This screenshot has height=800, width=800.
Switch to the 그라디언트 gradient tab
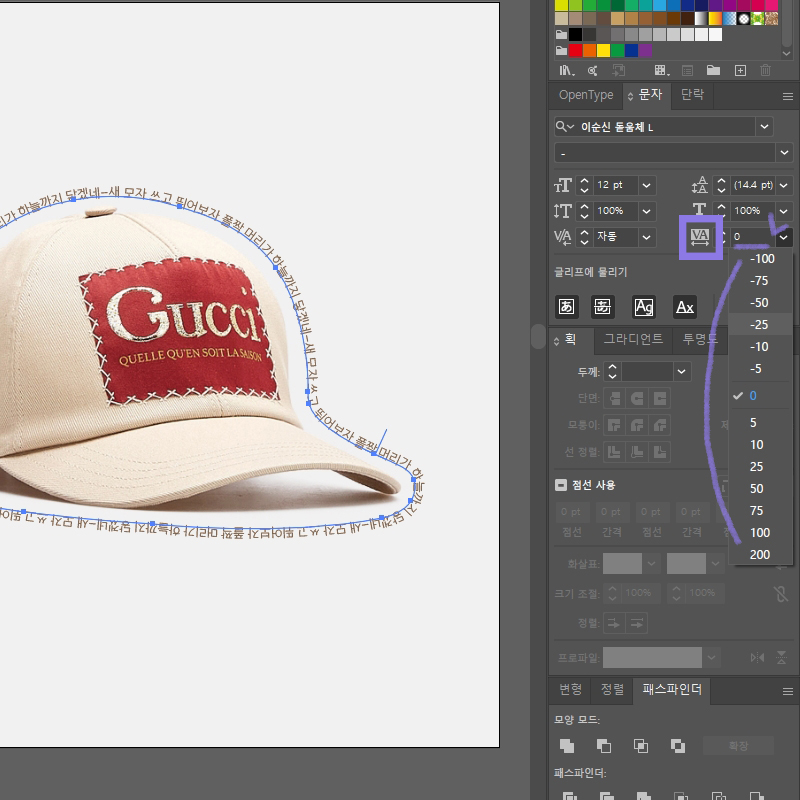coord(633,339)
